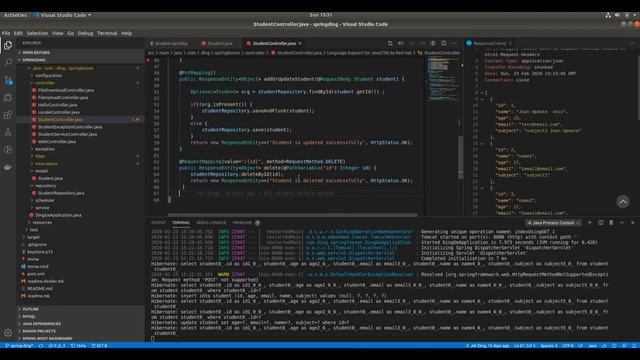This screenshot has width=640, height=360.
Task: Open the Source Control view
Action: point(8,80)
